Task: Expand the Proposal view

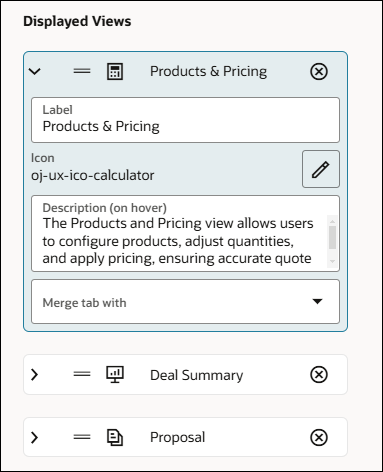Action: (x=34, y=437)
